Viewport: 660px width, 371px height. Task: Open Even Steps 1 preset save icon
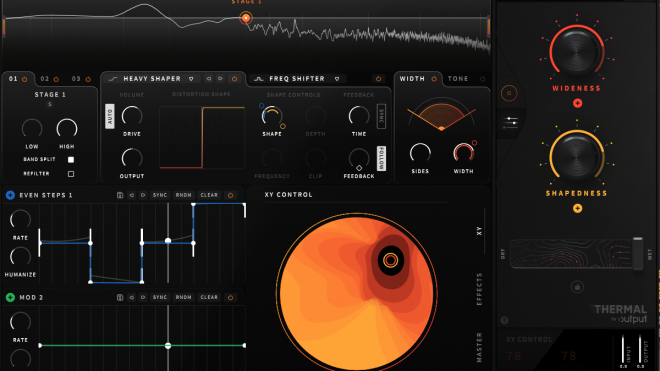pos(120,195)
